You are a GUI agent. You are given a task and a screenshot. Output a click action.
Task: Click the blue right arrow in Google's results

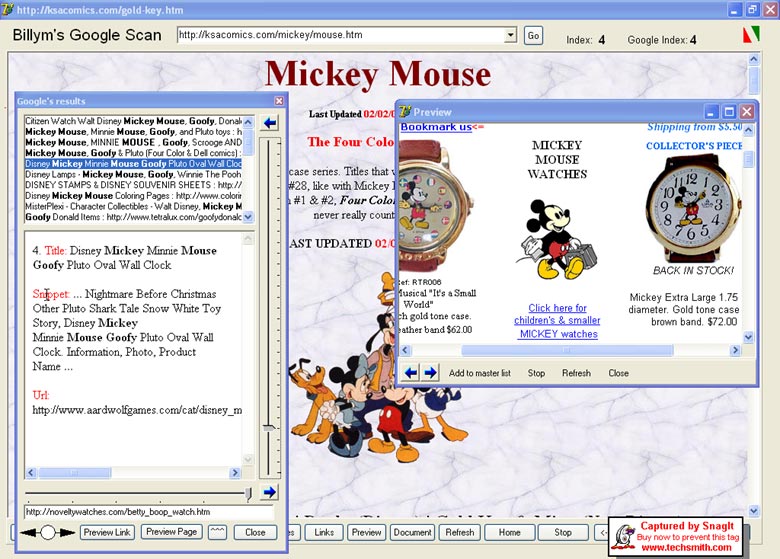coord(270,492)
